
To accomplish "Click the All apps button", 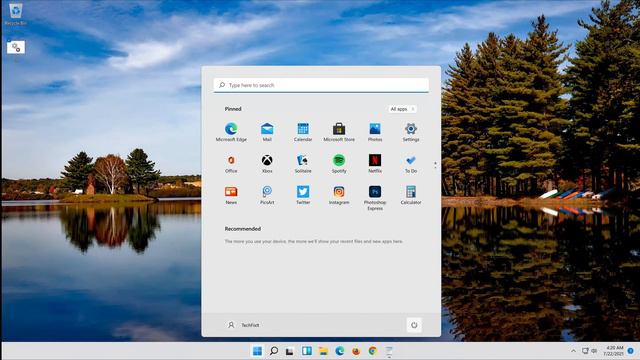I will pyautogui.click(x=402, y=109).
